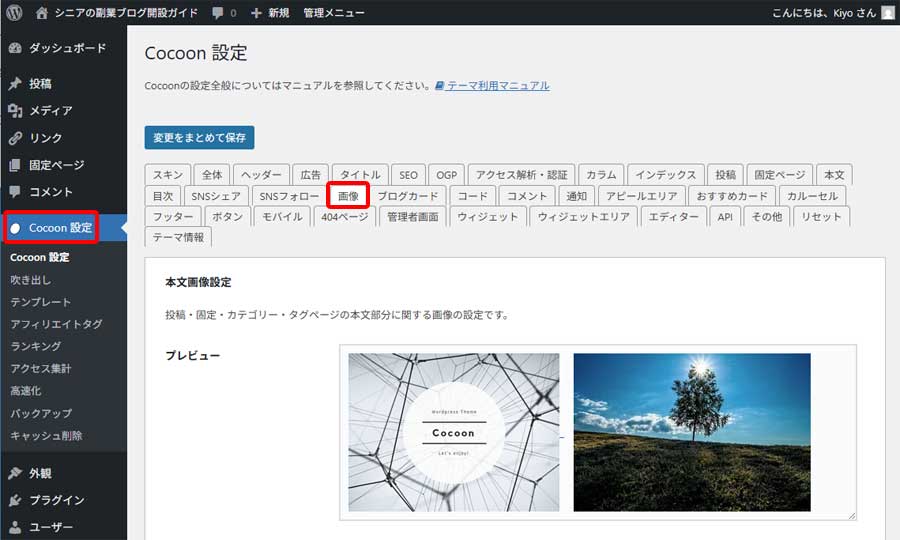This screenshot has height=540, width=900.
Task: Switch to the カルーセル tab
Action: click(812, 196)
